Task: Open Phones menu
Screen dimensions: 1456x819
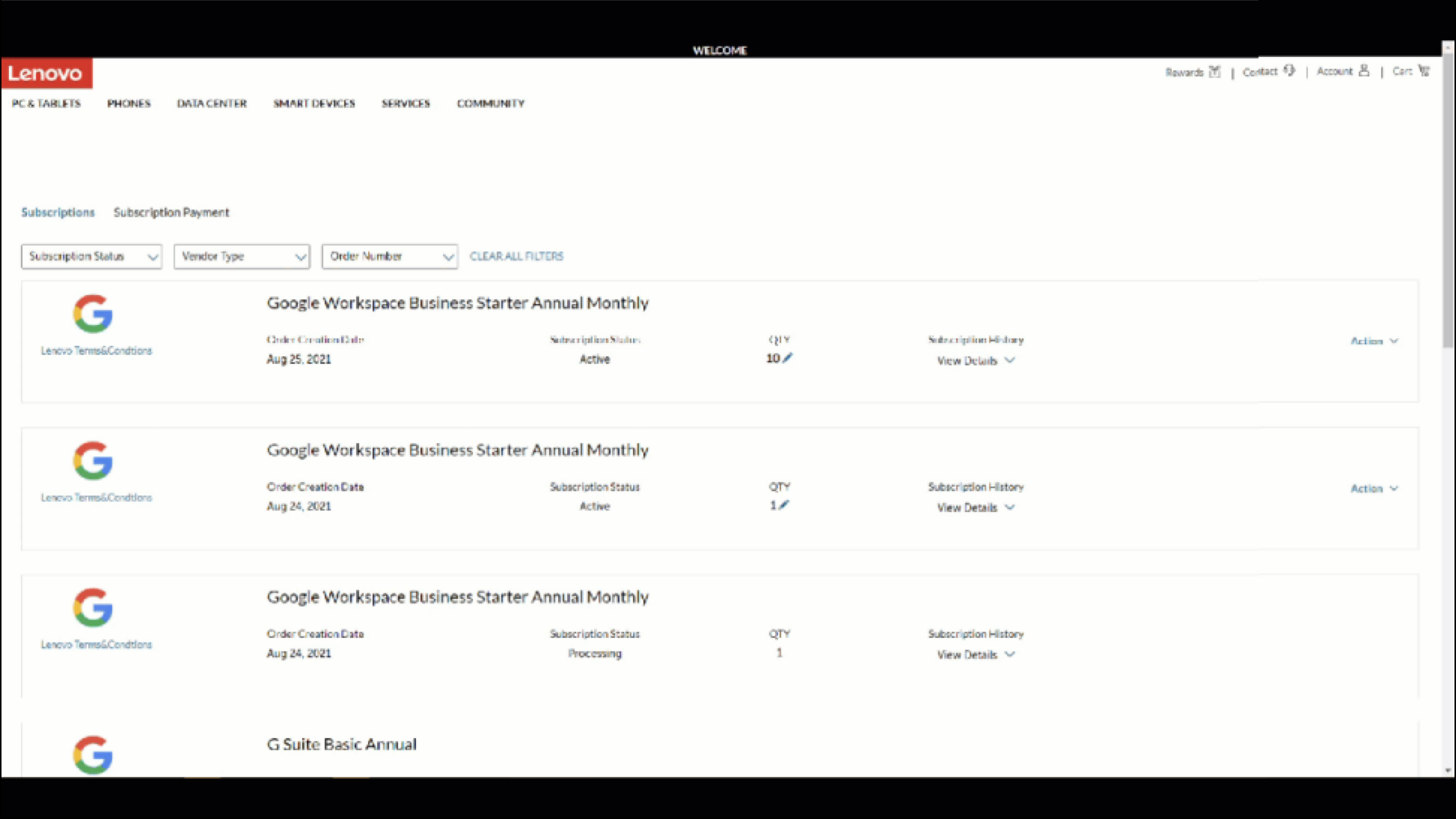Action: [129, 103]
